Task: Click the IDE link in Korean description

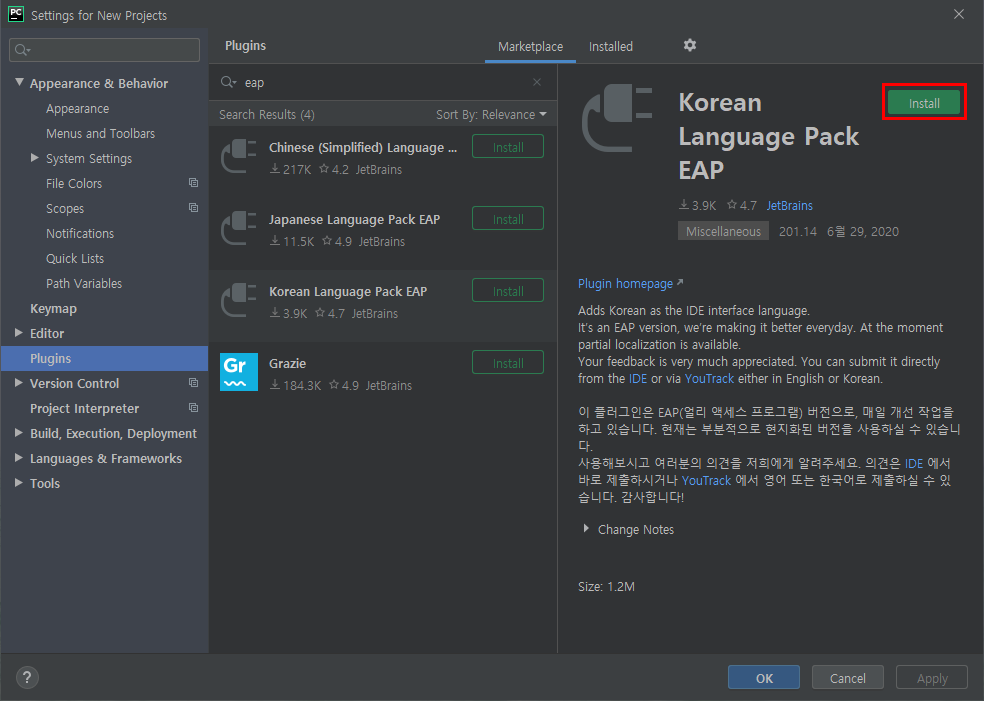Action: (914, 463)
